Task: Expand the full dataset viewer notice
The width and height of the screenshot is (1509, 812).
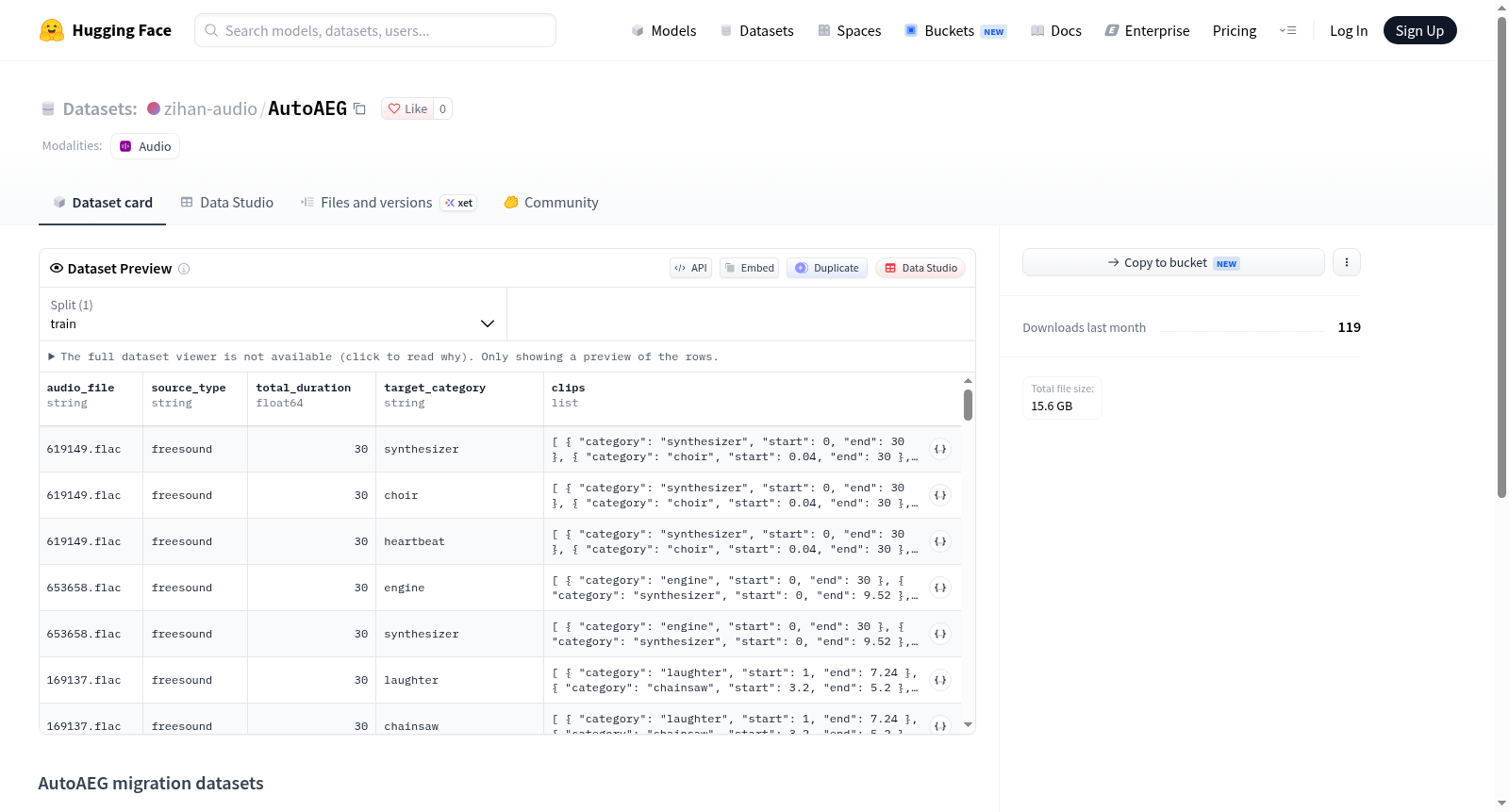Action: [383, 356]
